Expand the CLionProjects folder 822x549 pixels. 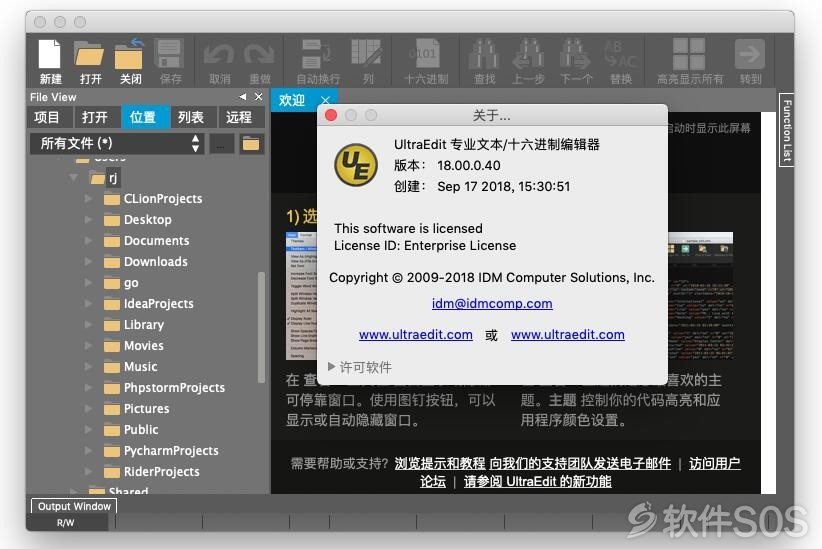(x=88, y=199)
